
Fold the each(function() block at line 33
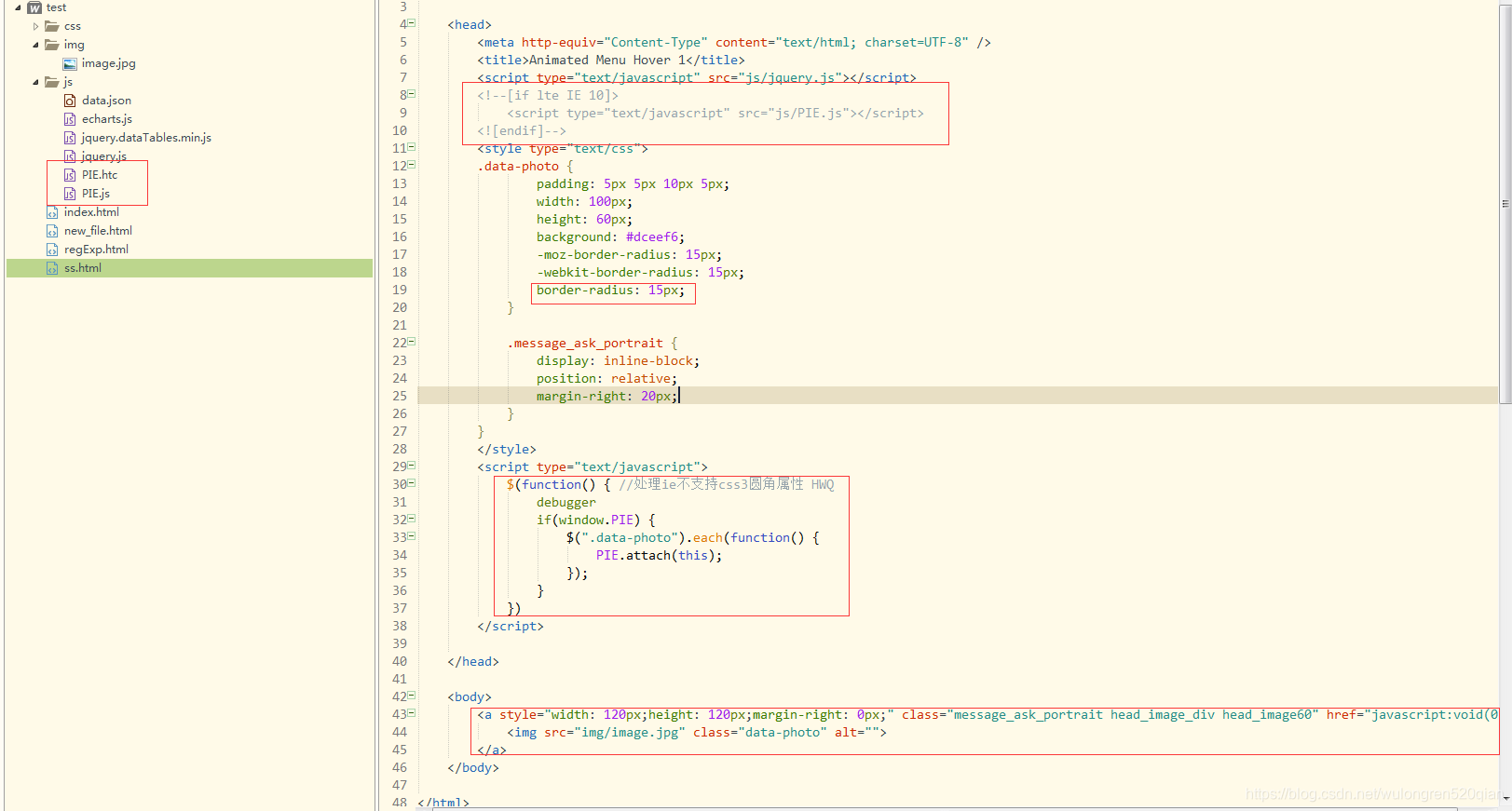pos(412,536)
